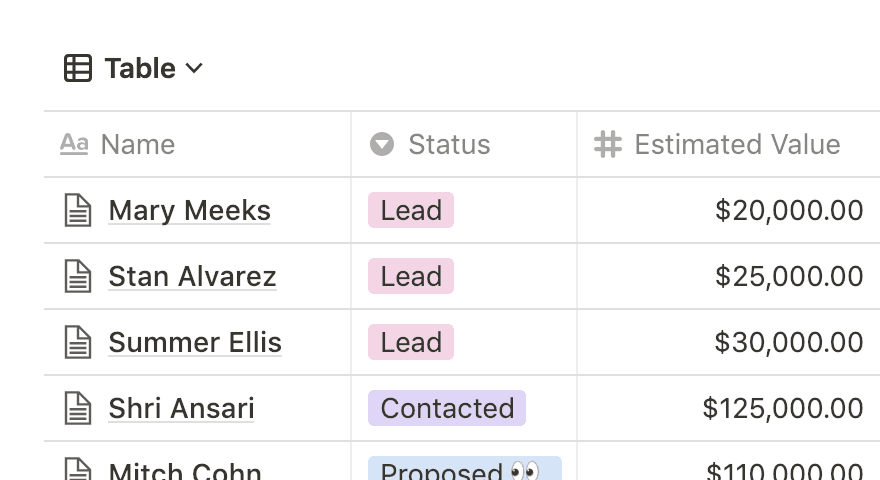Click the Status column select icon
Image resolution: width=880 pixels, height=480 pixels.
pyautogui.click(x=382, y=144)
